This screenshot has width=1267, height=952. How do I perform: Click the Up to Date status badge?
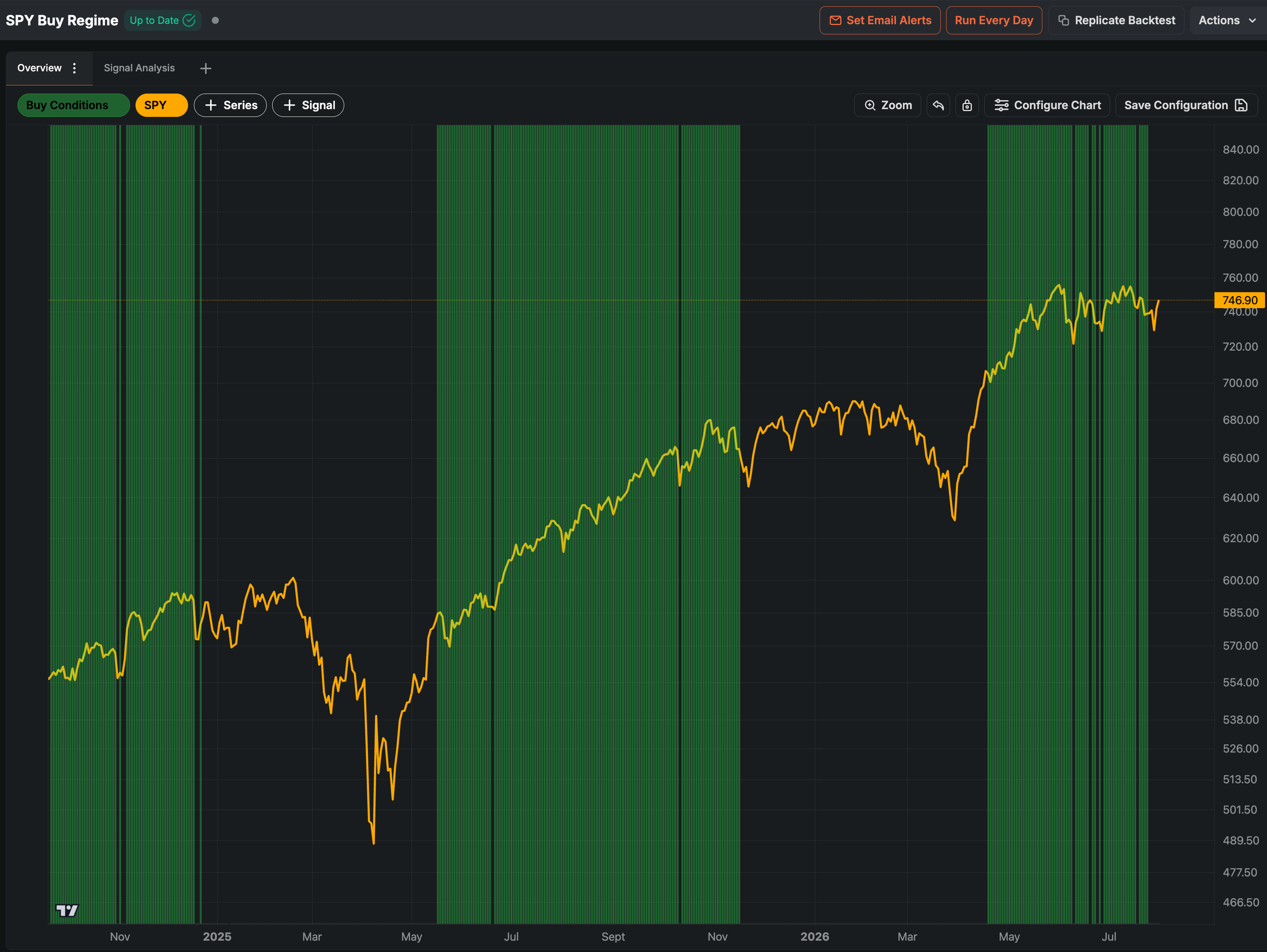coord(163,21)
